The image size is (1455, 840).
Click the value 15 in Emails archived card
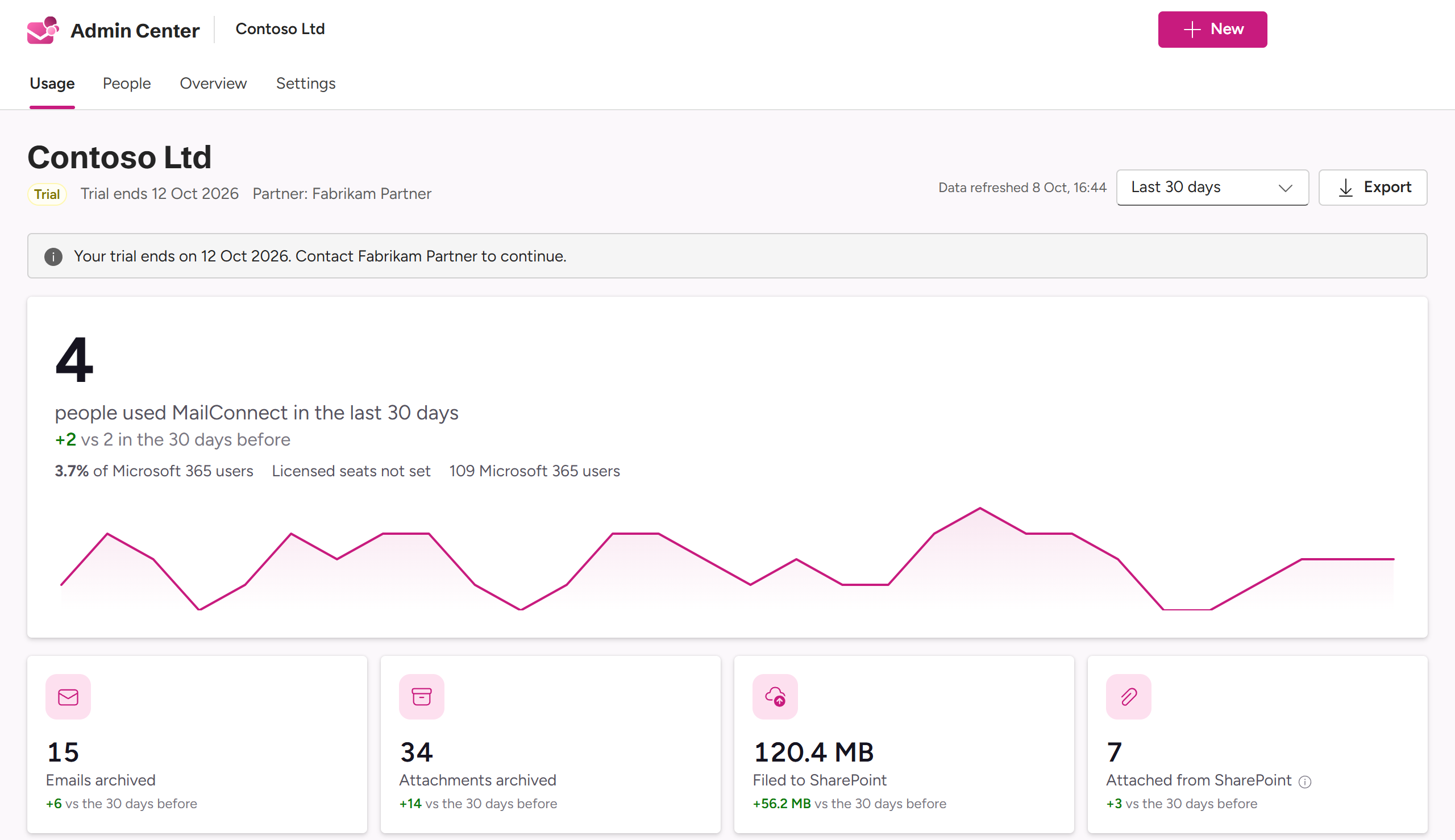pyautogui.click(x=63, y=752)
